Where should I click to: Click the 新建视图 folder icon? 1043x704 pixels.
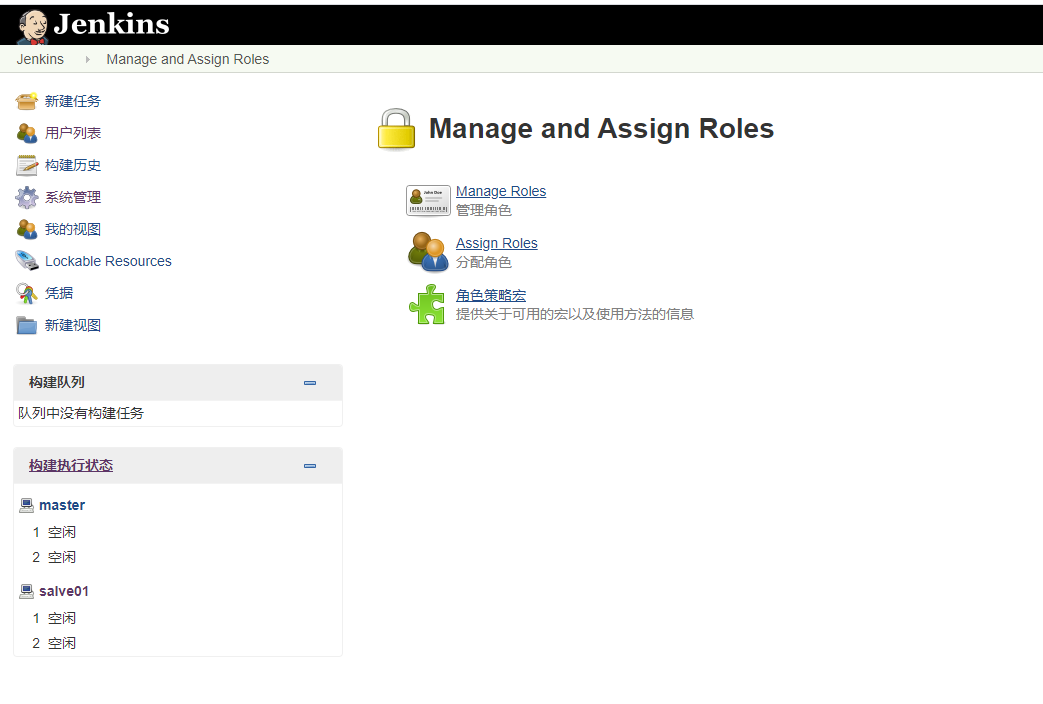(27, 325)
